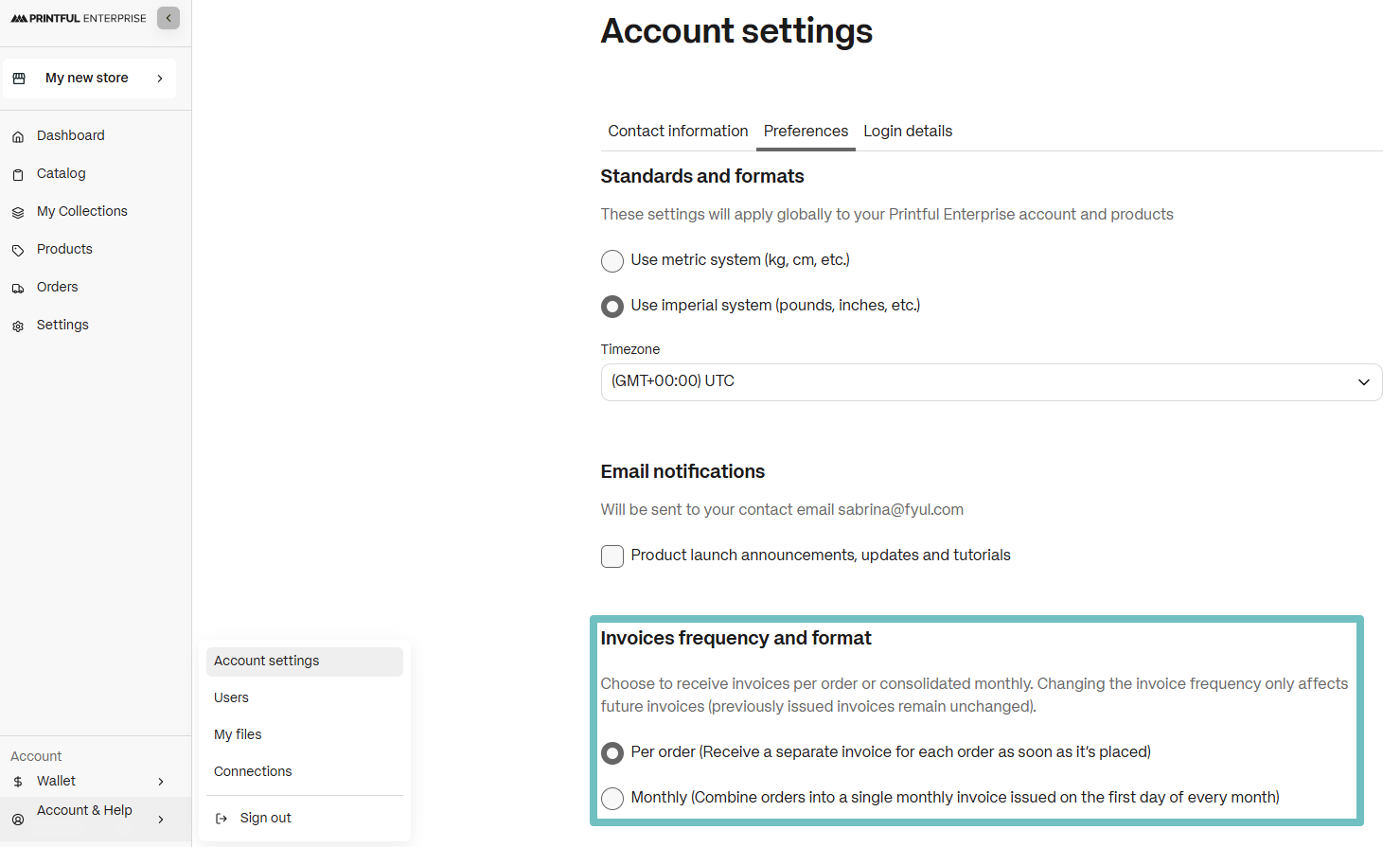Click the Wallet dollar icon
Image resolution: width=1400 pixels, height=847 pixels.
point(18,782)
